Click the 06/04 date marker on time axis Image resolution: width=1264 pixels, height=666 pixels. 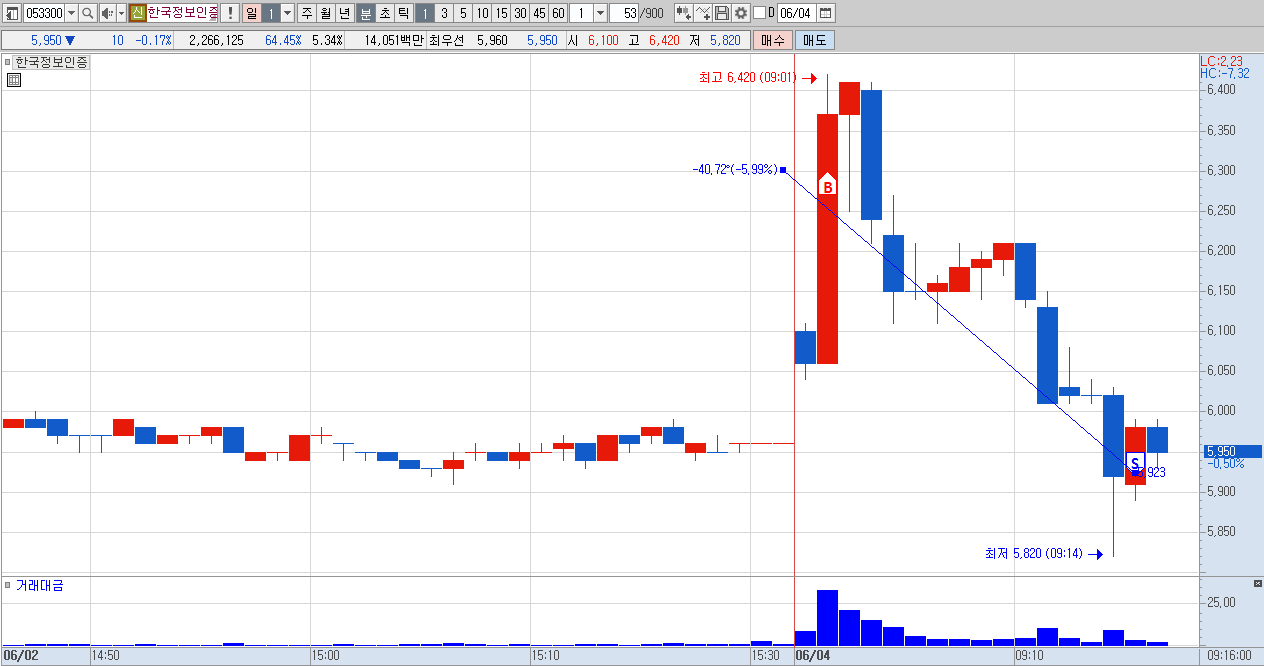pos(812,656)
